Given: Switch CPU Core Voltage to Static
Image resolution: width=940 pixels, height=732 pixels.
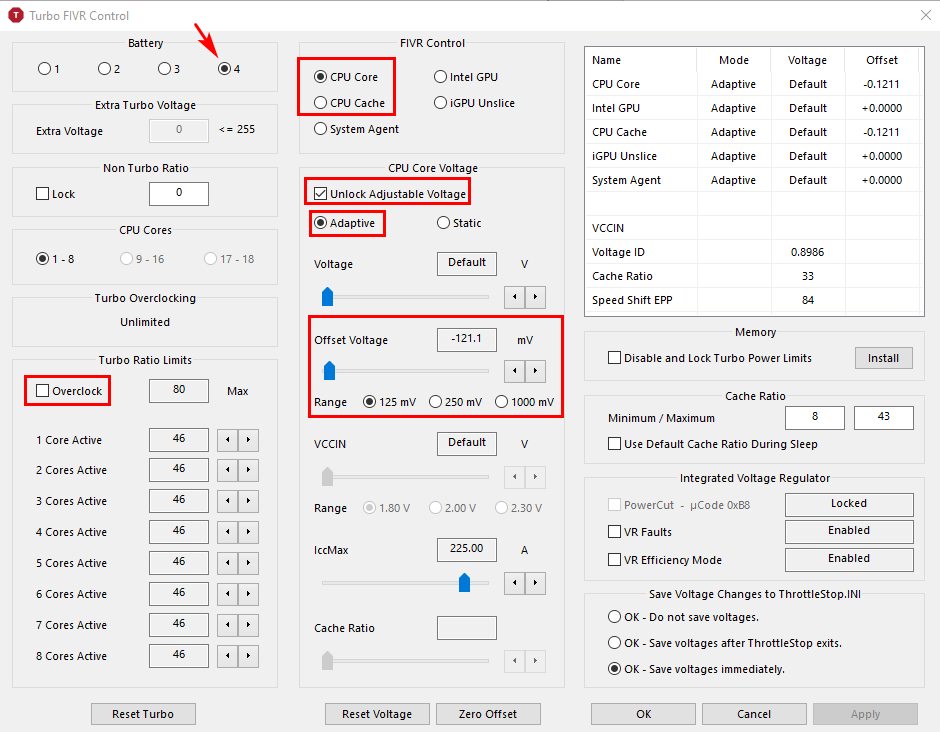Looking at the screenshot, I should click(459, 223).
